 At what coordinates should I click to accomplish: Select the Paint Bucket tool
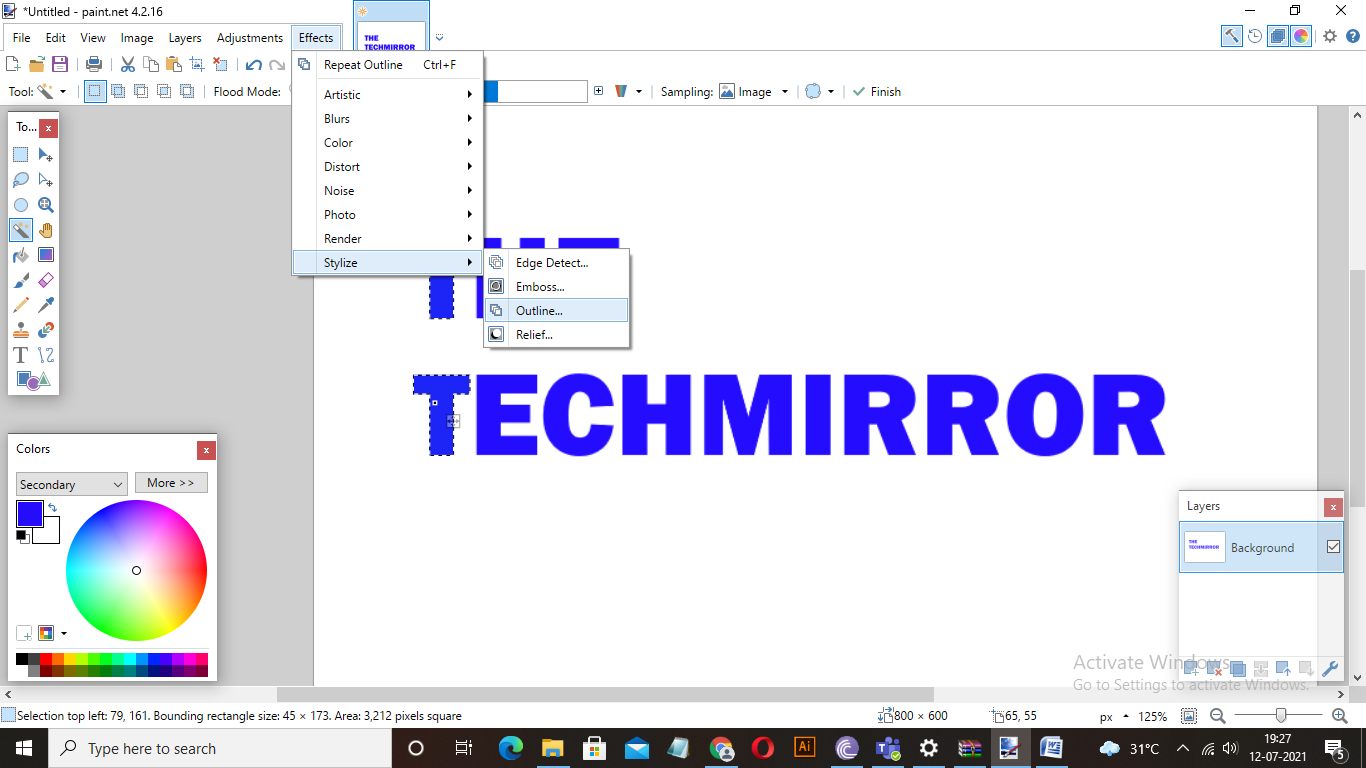[x=21, y=255]
